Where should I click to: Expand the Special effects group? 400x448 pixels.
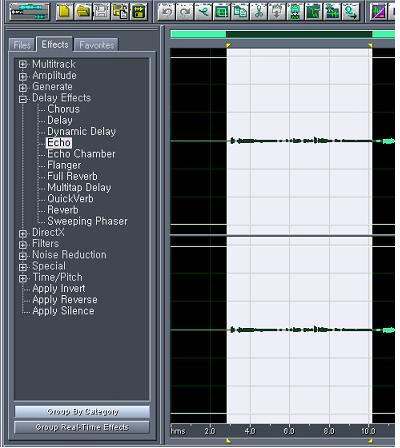[23, 267]
